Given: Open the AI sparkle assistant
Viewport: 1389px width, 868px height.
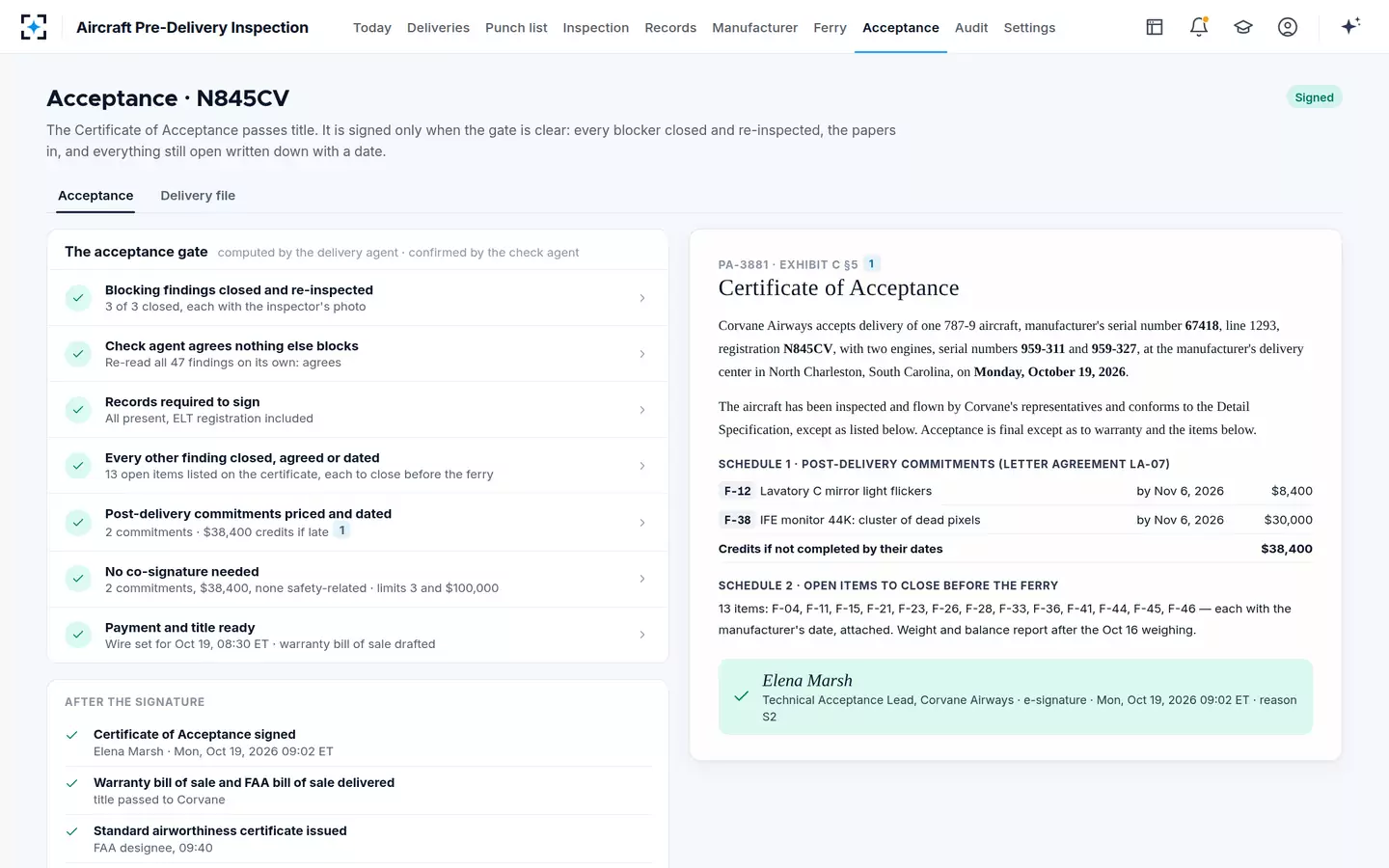Looking at the screenshot, I should coord(1350,26).
